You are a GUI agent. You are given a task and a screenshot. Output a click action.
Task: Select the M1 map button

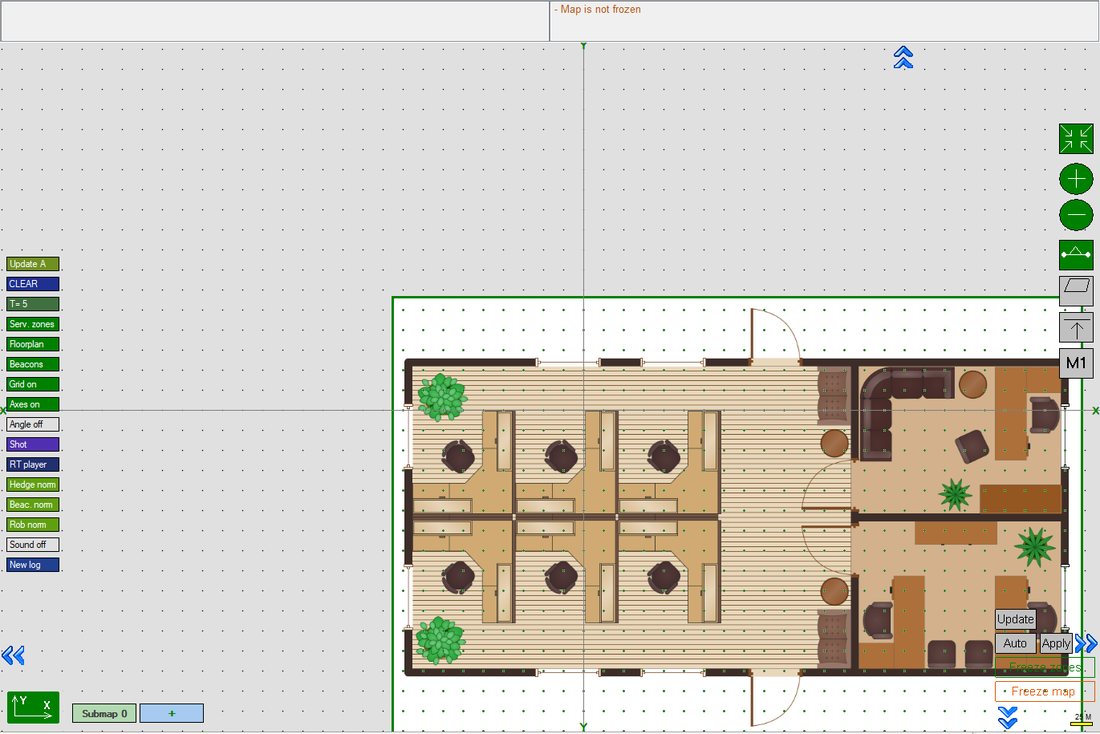(1075, 363)
